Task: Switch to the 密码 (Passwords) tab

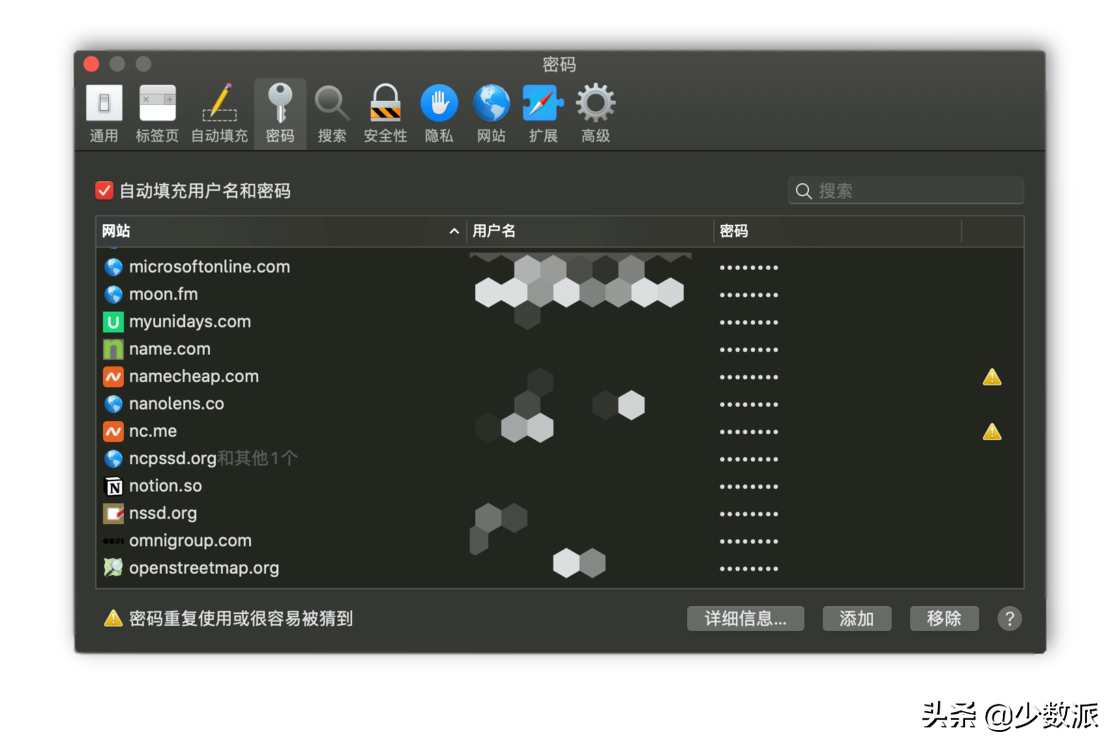Action: tap(280, 114)
